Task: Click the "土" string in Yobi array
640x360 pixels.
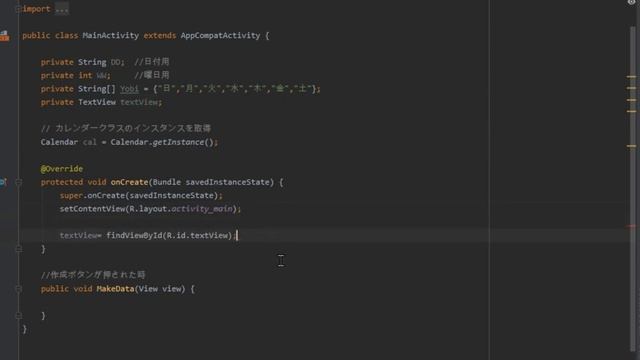Action: 302,89
